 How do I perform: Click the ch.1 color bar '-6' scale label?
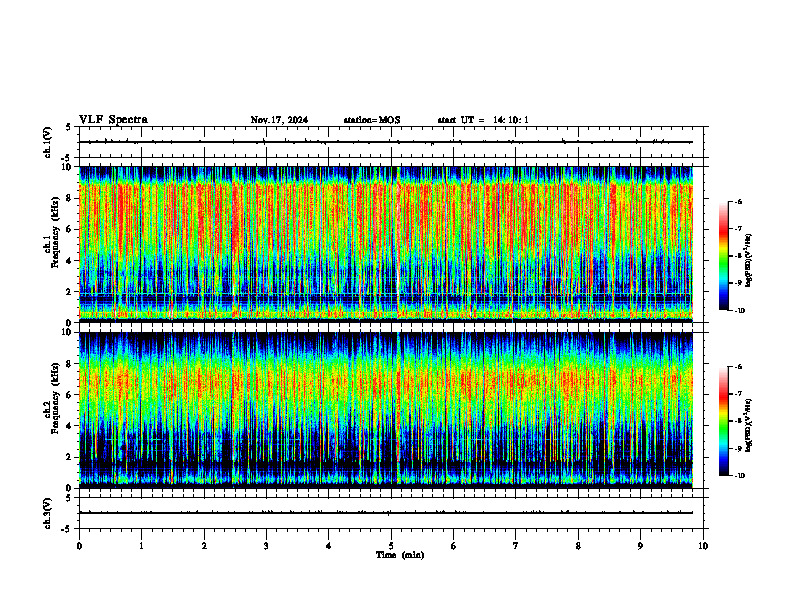tap(739, 201)
